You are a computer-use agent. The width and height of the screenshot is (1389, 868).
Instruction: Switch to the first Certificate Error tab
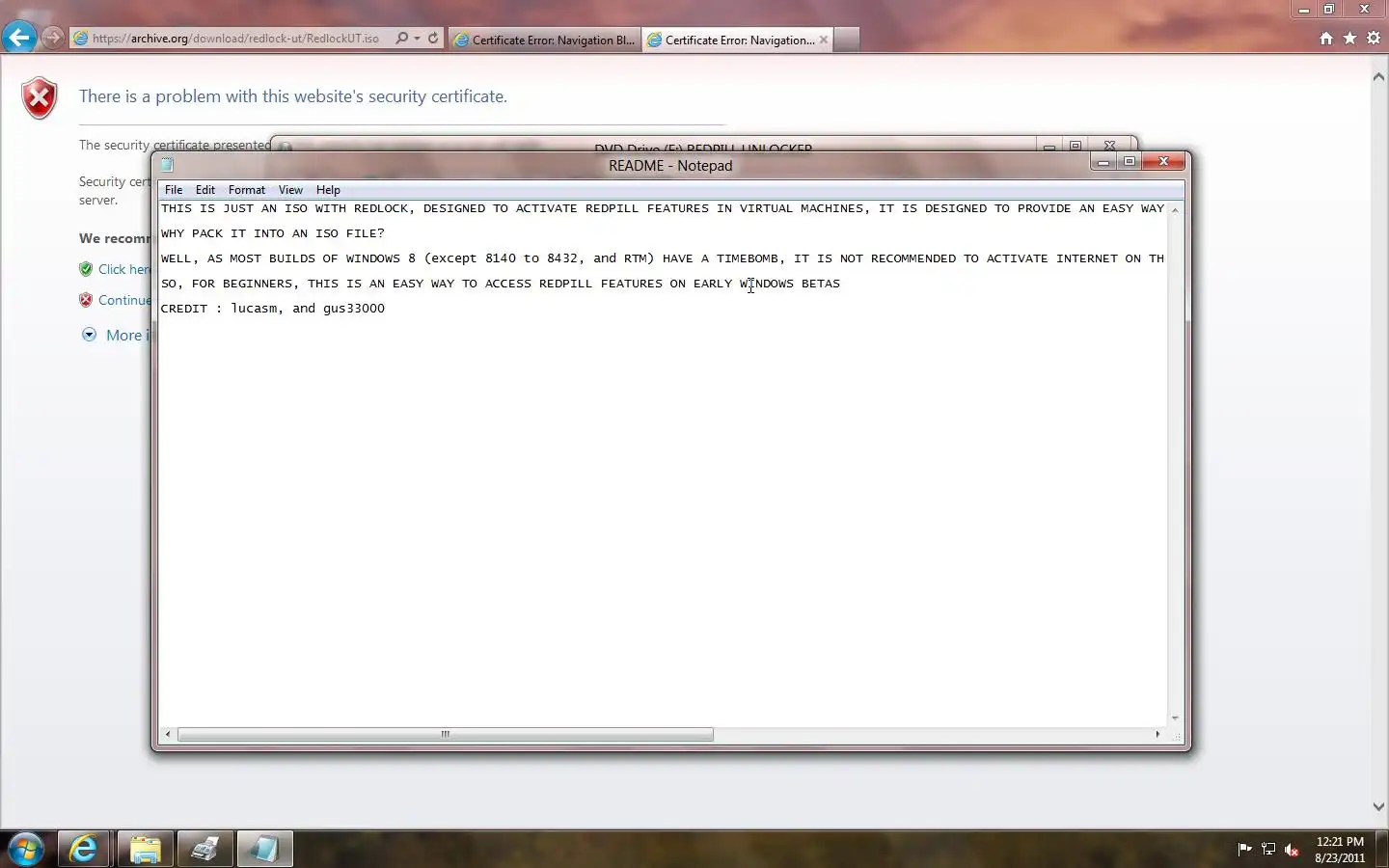(545, 40)
